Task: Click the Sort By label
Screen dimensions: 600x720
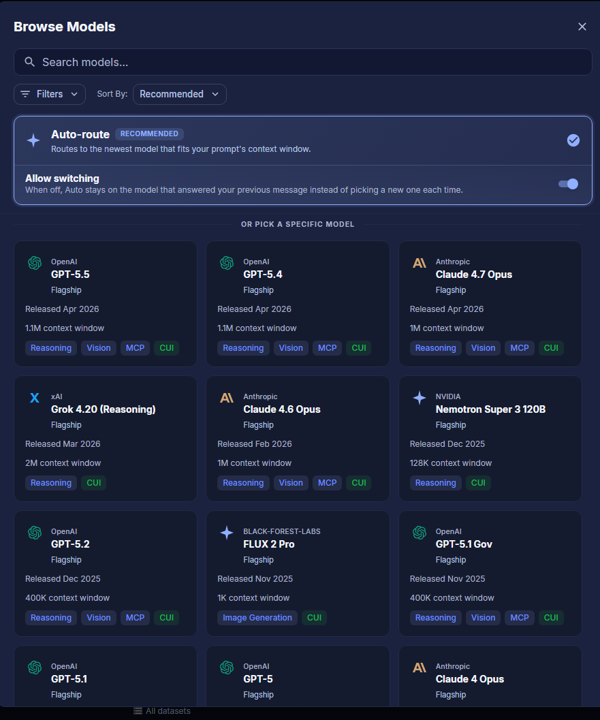Action: pos(112,94)
